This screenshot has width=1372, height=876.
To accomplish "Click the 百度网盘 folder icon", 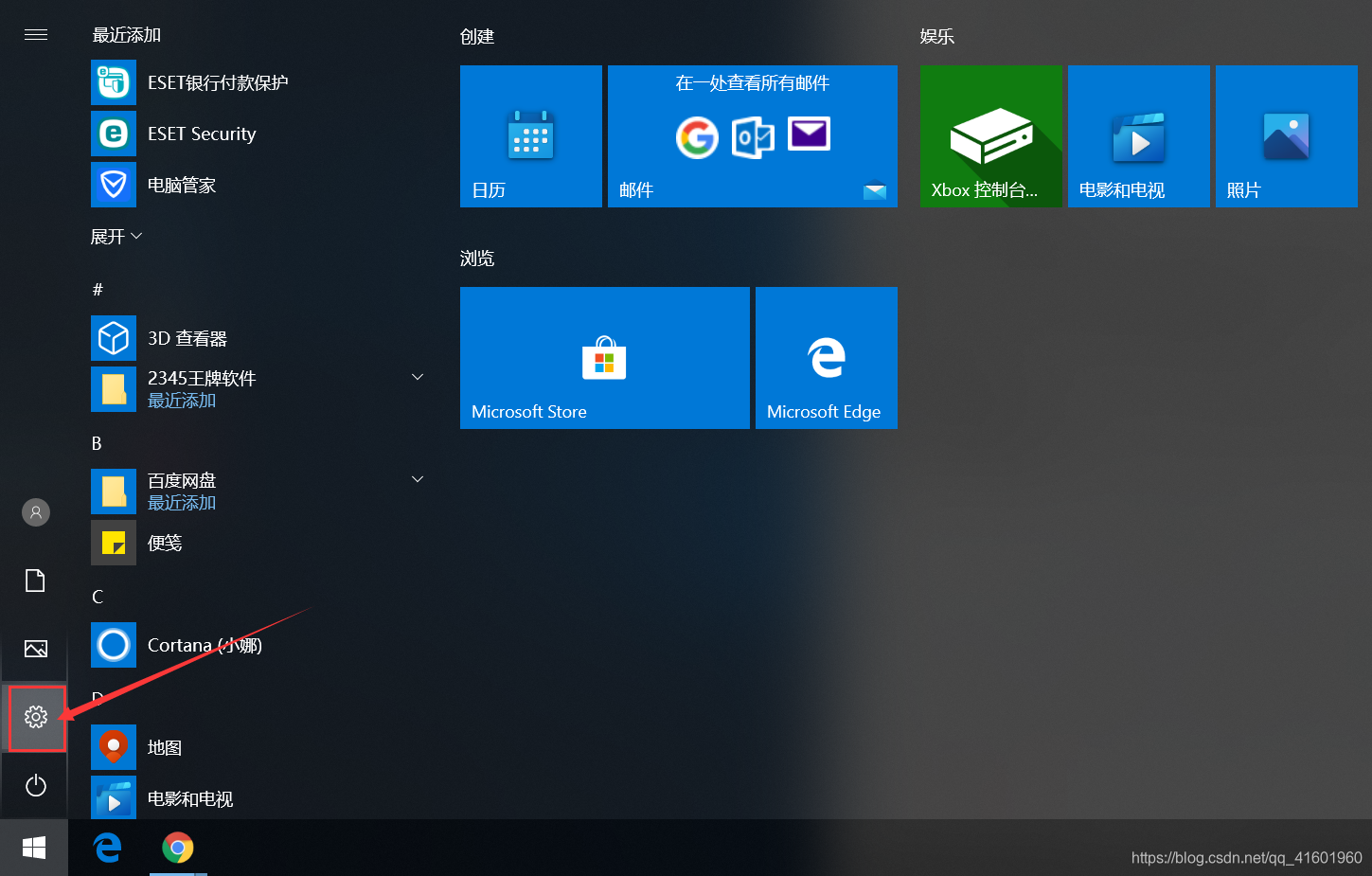I will (x=114, y=492).
